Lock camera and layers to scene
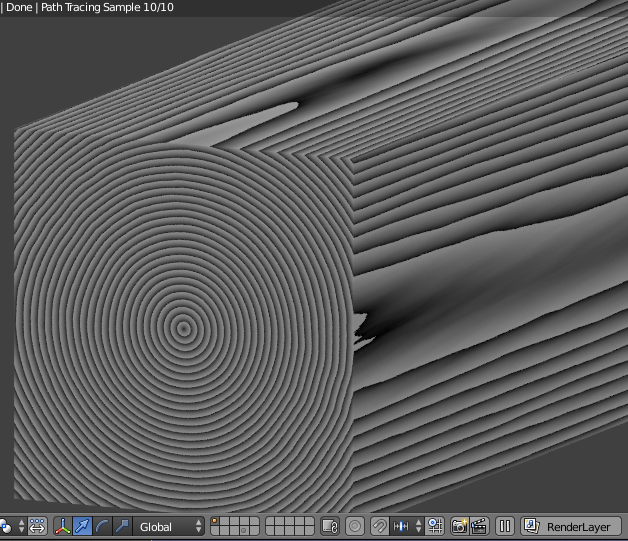628x541 pixels. [x=330, y=526]
